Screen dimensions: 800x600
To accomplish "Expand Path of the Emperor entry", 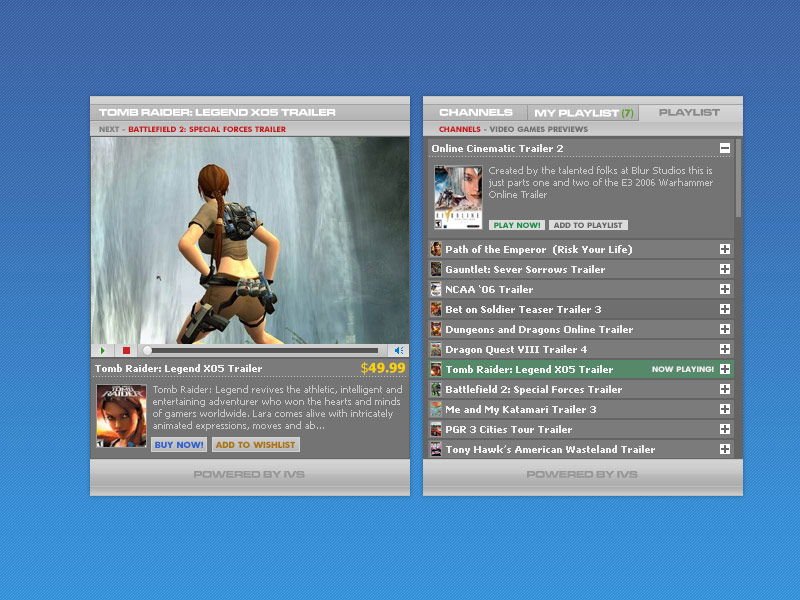I will (x=725, y=249).
